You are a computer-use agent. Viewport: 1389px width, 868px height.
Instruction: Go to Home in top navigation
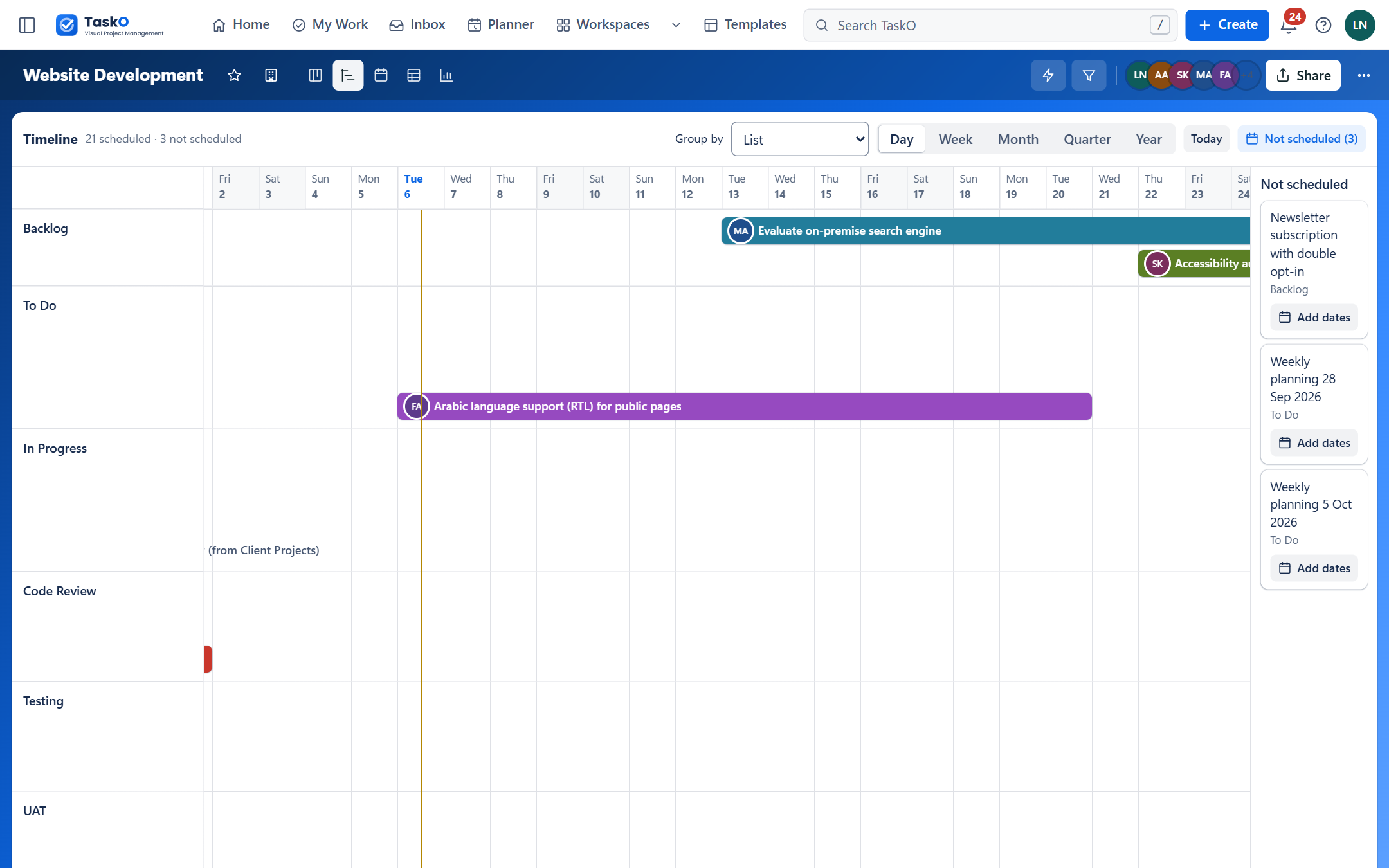[x=241, y=25]
